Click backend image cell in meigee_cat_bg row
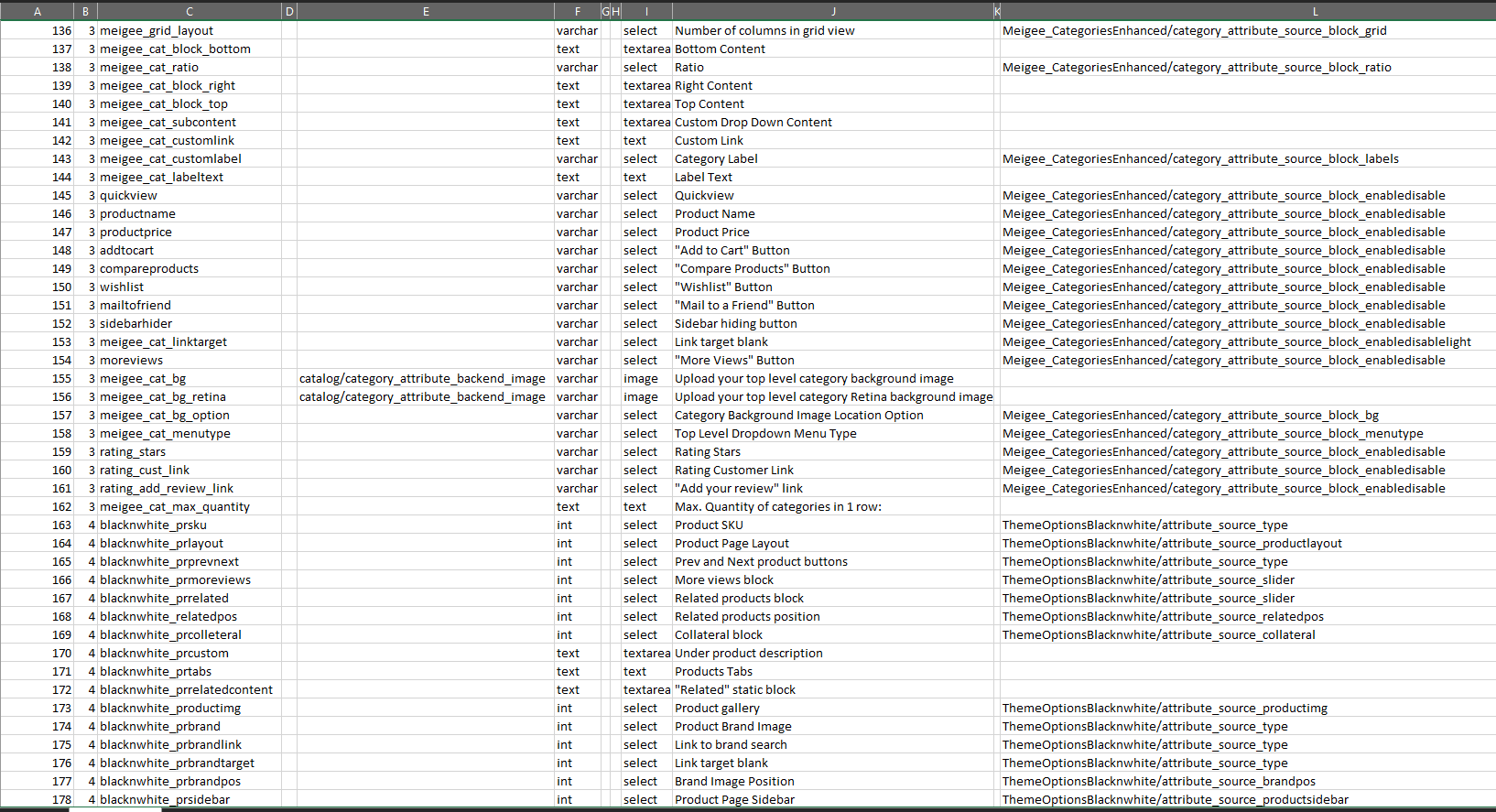The image size is (1496, 812). (426, 378)
